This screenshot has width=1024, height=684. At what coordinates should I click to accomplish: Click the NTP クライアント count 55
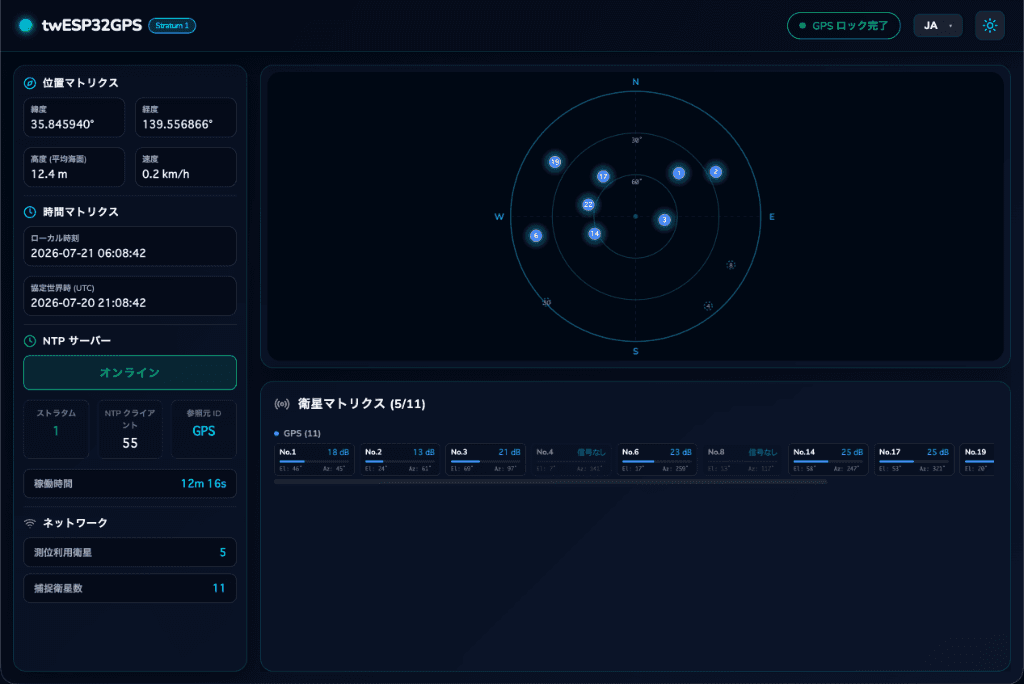coord(130,443)
